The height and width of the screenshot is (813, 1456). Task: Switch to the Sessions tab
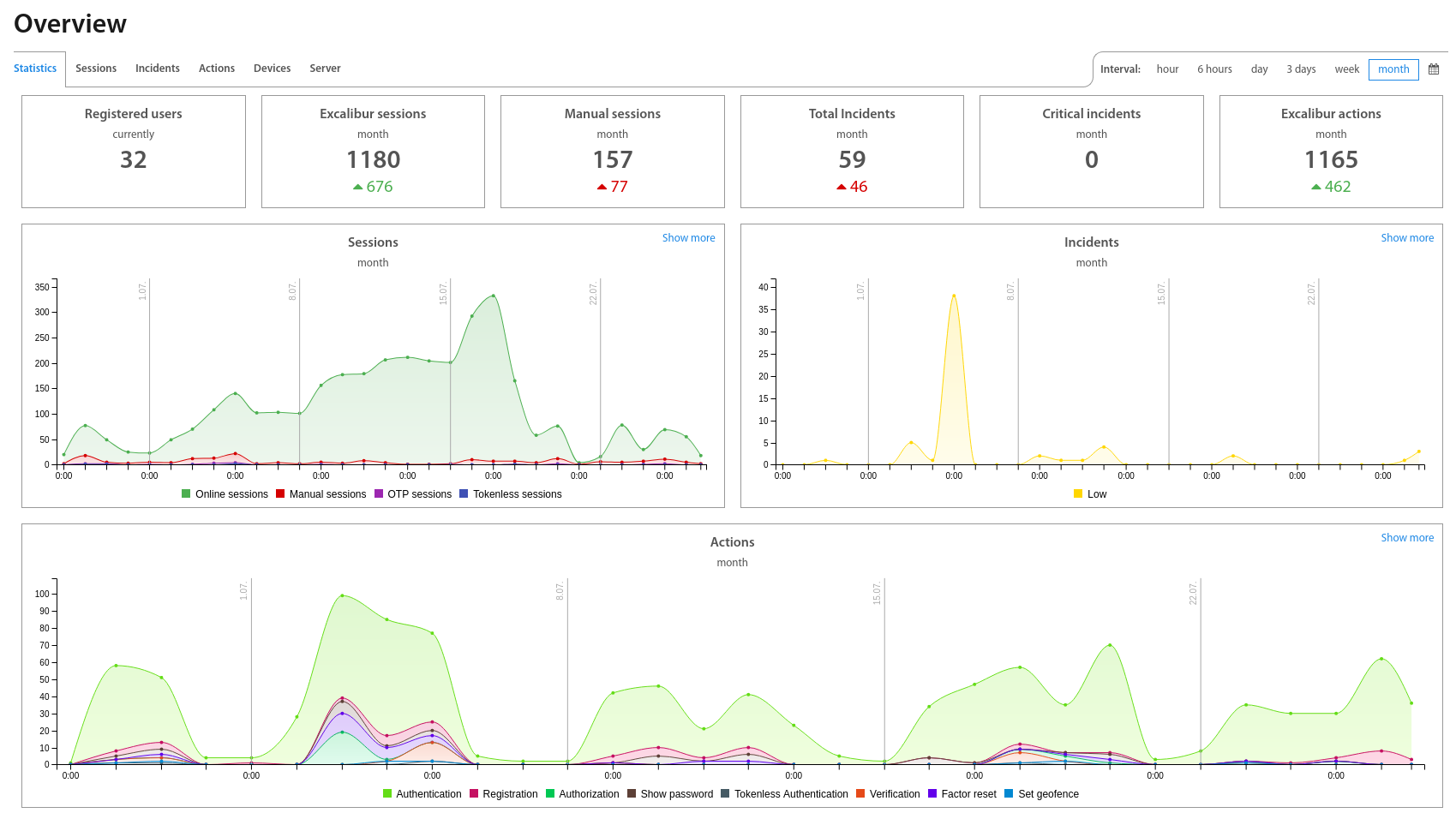pos(96,69)
